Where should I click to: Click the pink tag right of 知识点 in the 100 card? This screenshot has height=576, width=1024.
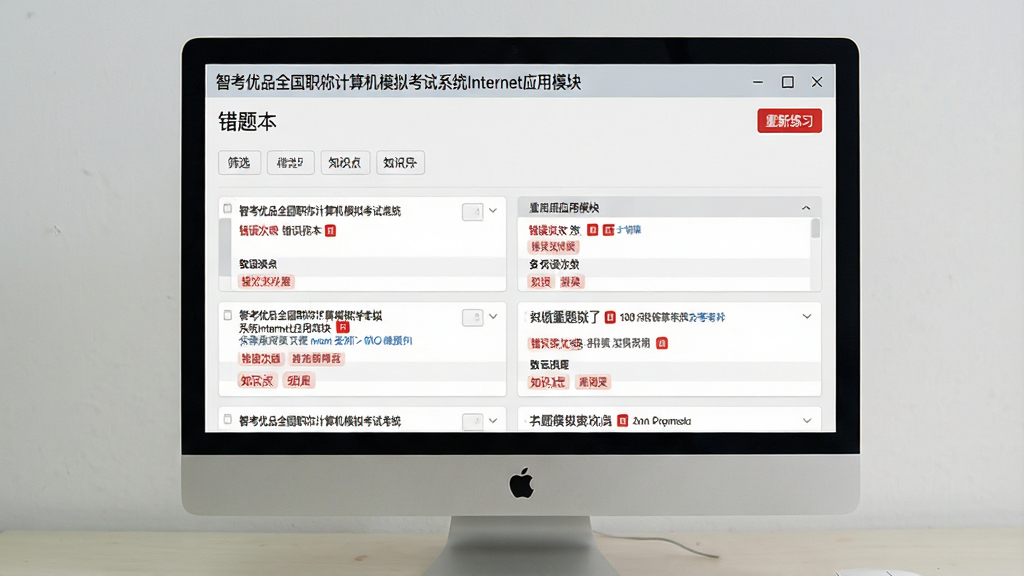click(592, 382)
